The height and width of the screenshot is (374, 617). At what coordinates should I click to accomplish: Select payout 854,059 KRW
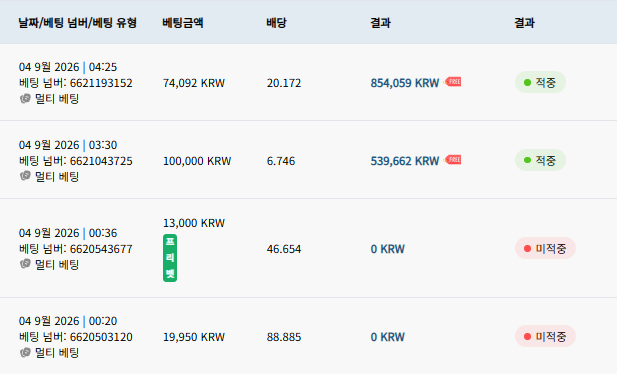(x=405, y=83)
